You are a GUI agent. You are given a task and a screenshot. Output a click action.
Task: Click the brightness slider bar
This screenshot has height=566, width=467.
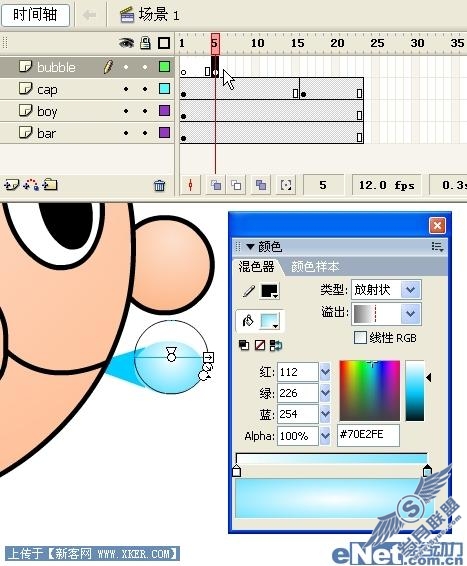point(415,391)
